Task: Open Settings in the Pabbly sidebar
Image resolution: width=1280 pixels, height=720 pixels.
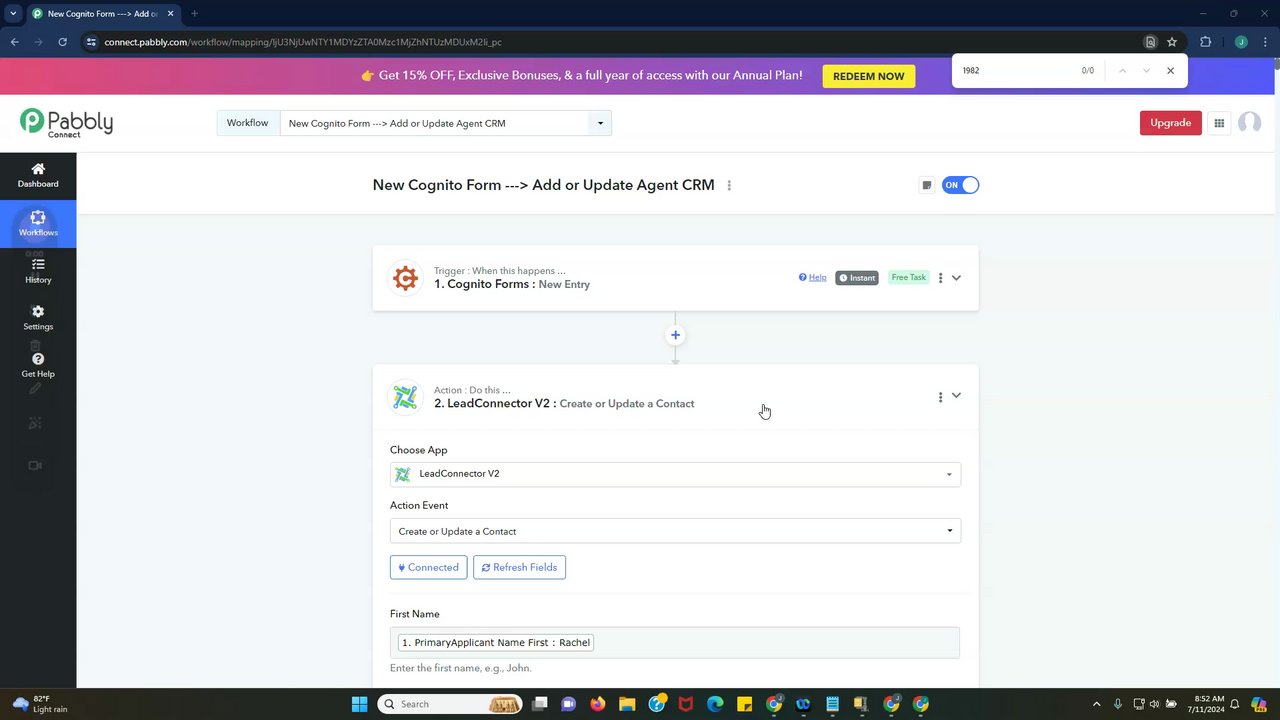Action: (x=38, y=318)
